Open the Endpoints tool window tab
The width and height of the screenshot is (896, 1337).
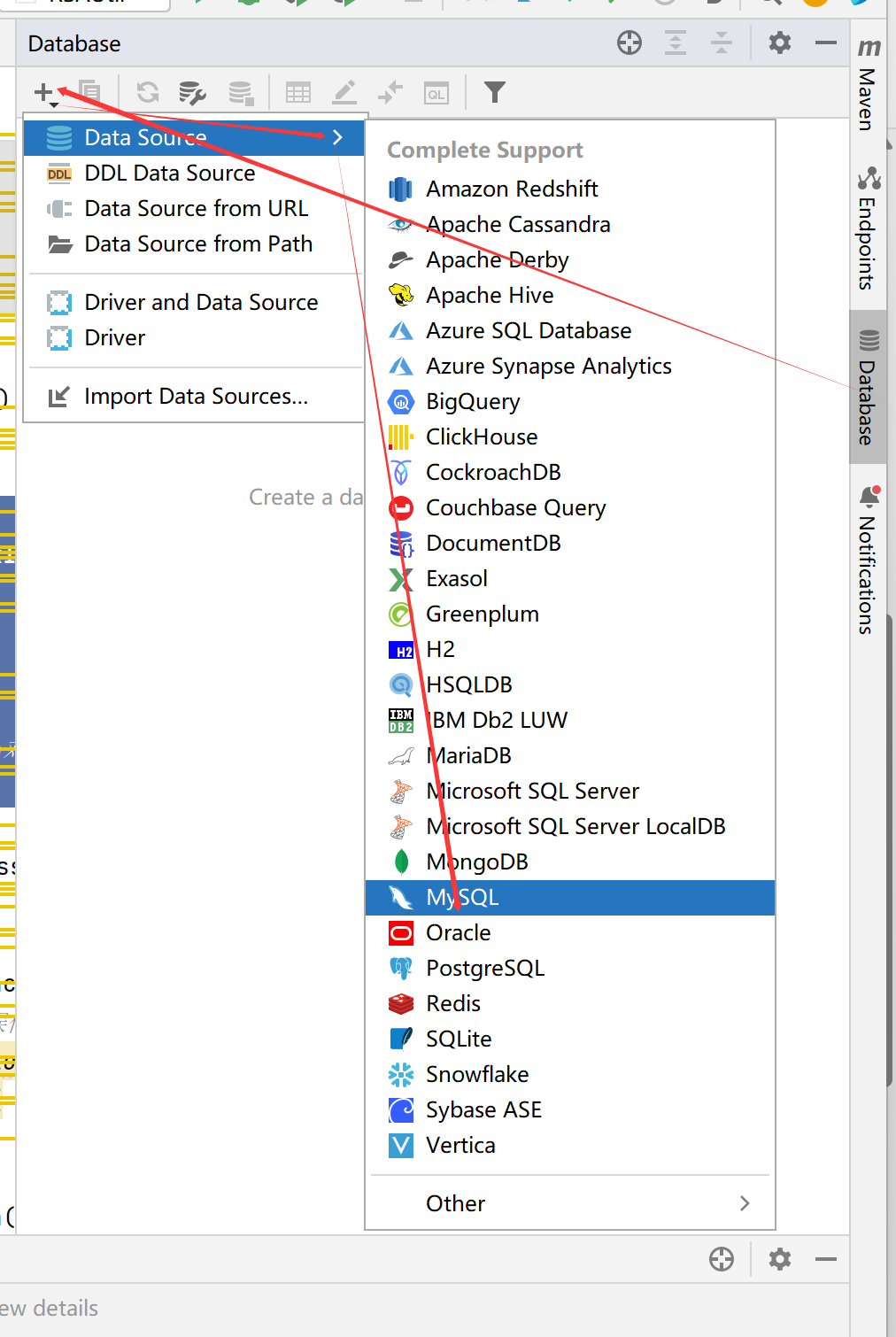click(x=869, y=228)
